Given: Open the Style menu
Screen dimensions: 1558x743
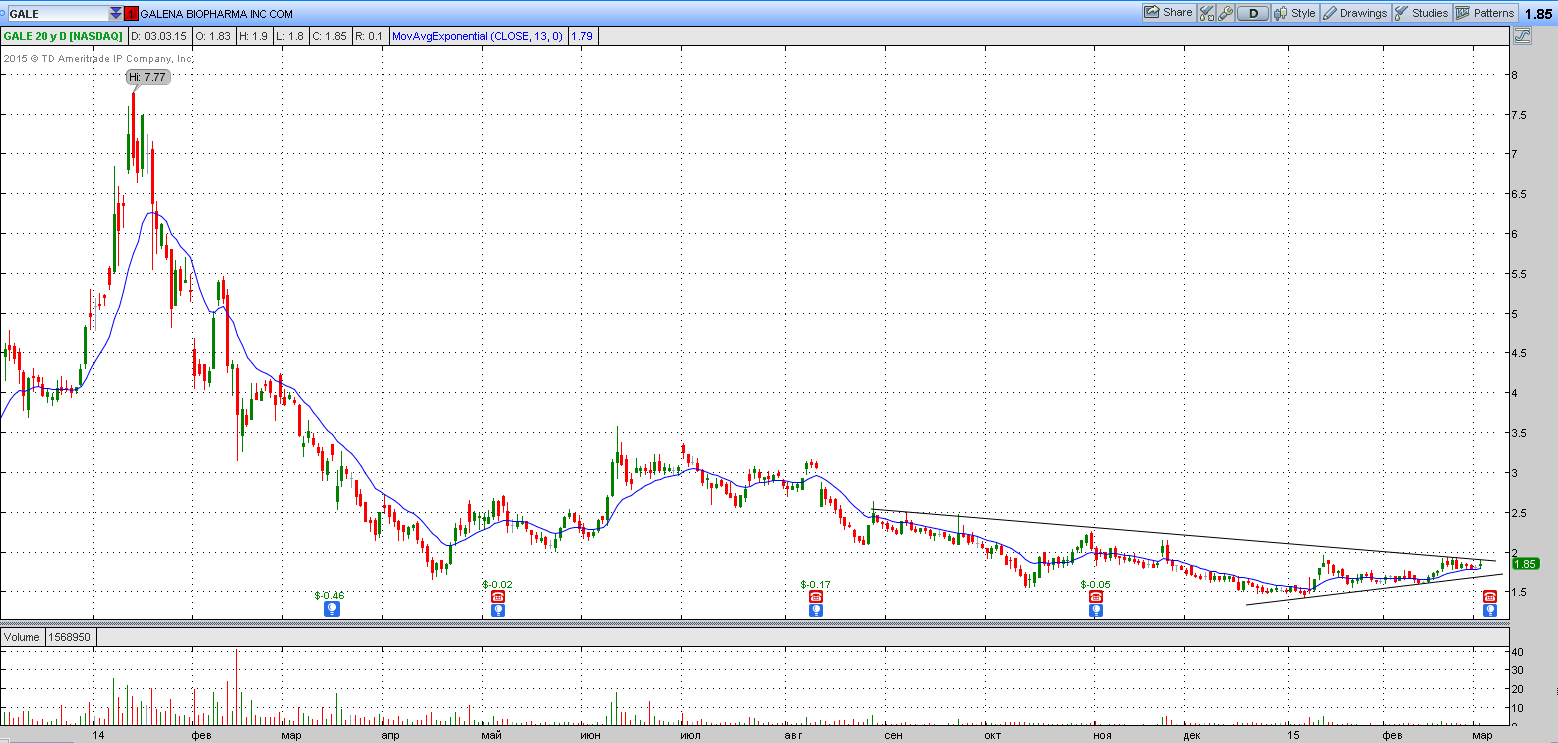Looking at the screenshot, I should tap(1294, 13).
